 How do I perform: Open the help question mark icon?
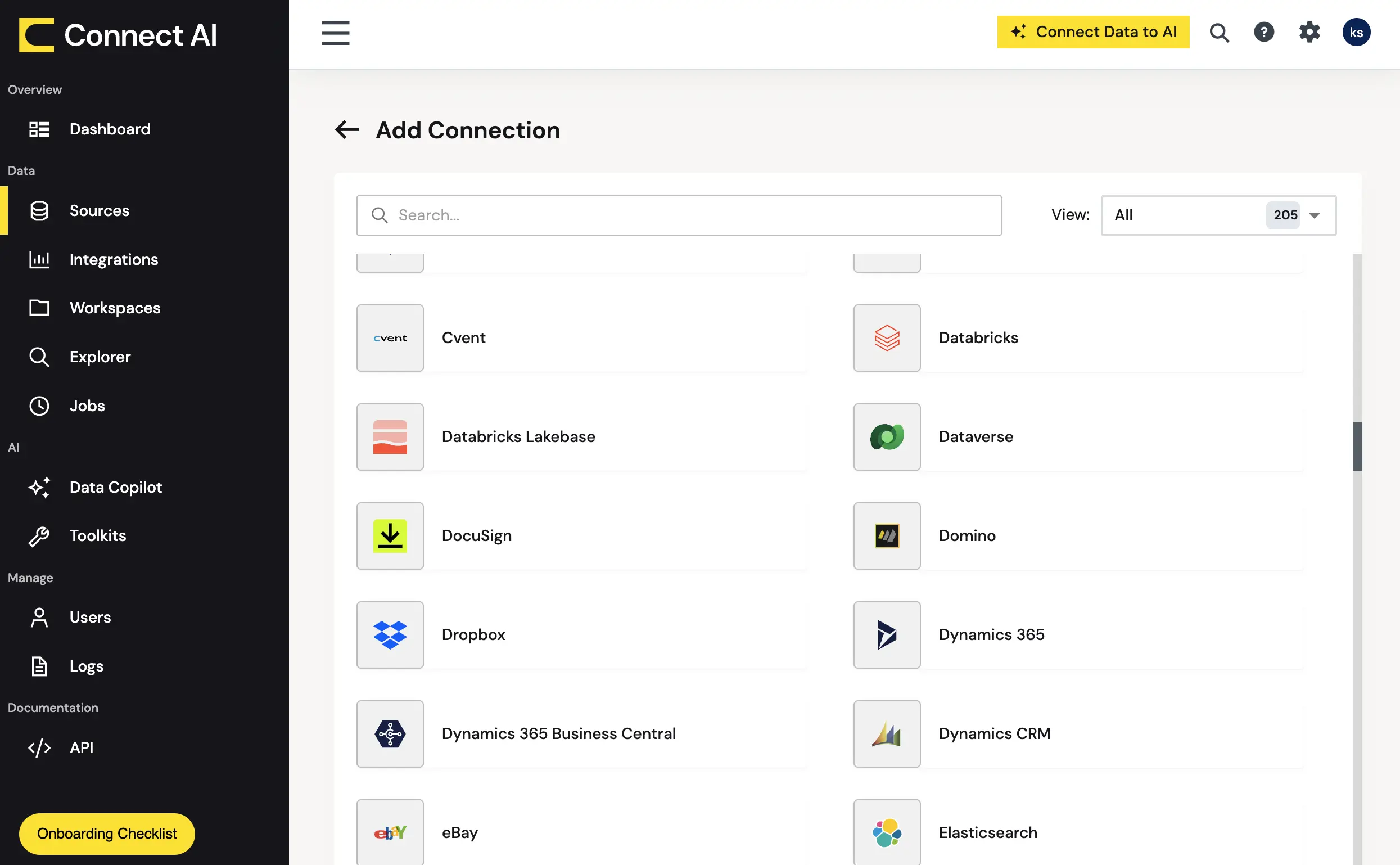click(1264, 32)
